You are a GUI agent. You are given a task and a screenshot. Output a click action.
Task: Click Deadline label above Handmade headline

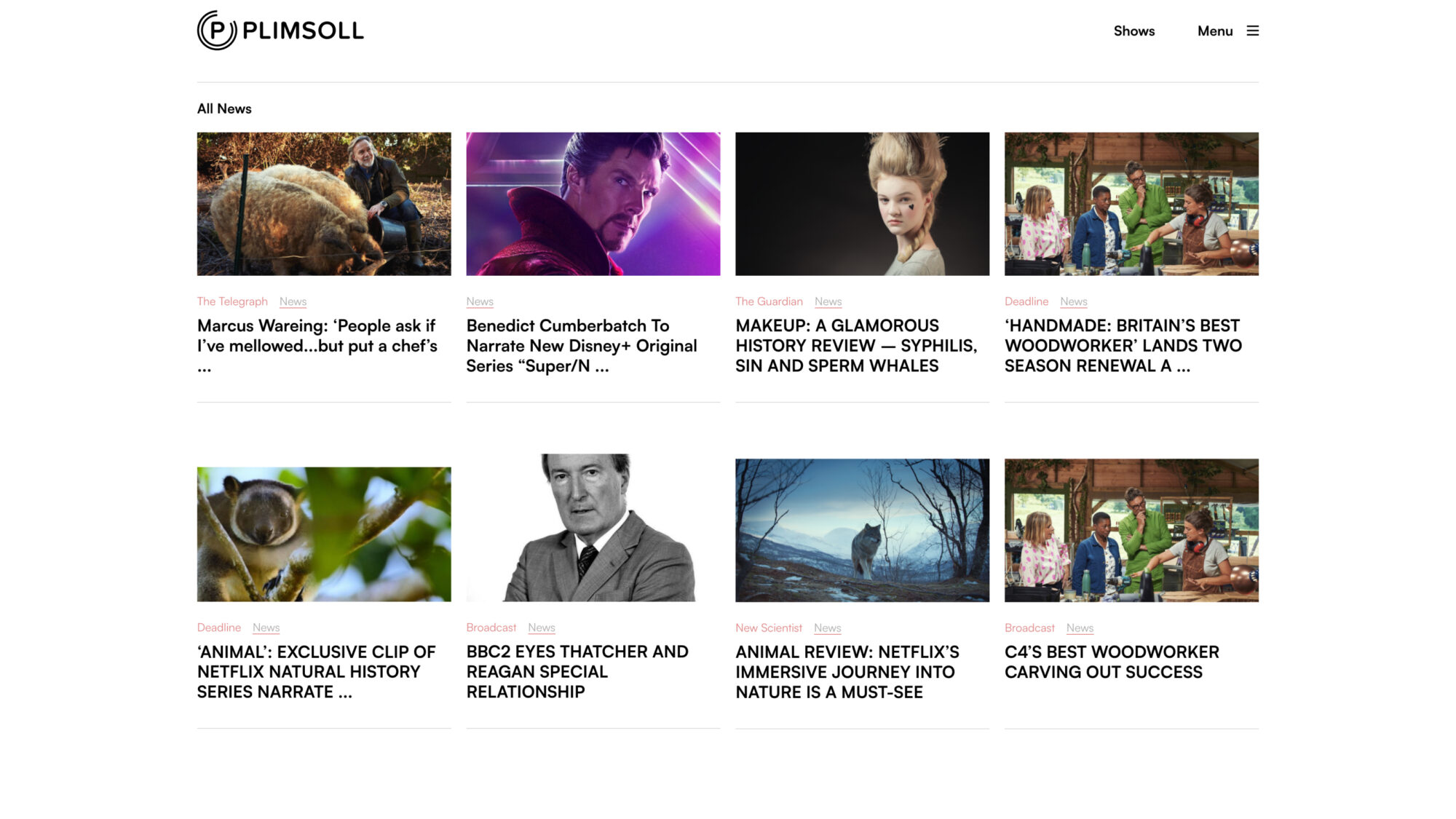1026,301
